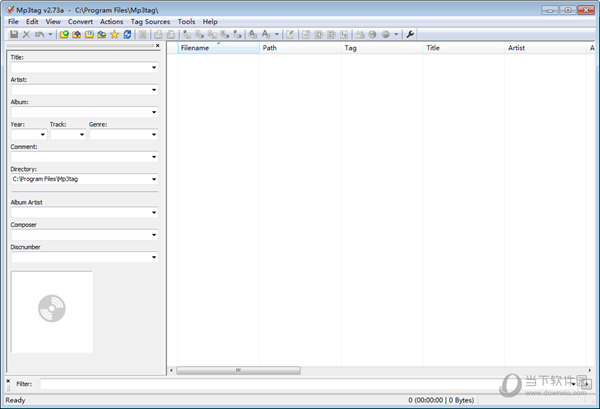600x409 pixels.
Task: Expand the Artist field dropdown
Action: pyautogui.click(x=154, y=90)
